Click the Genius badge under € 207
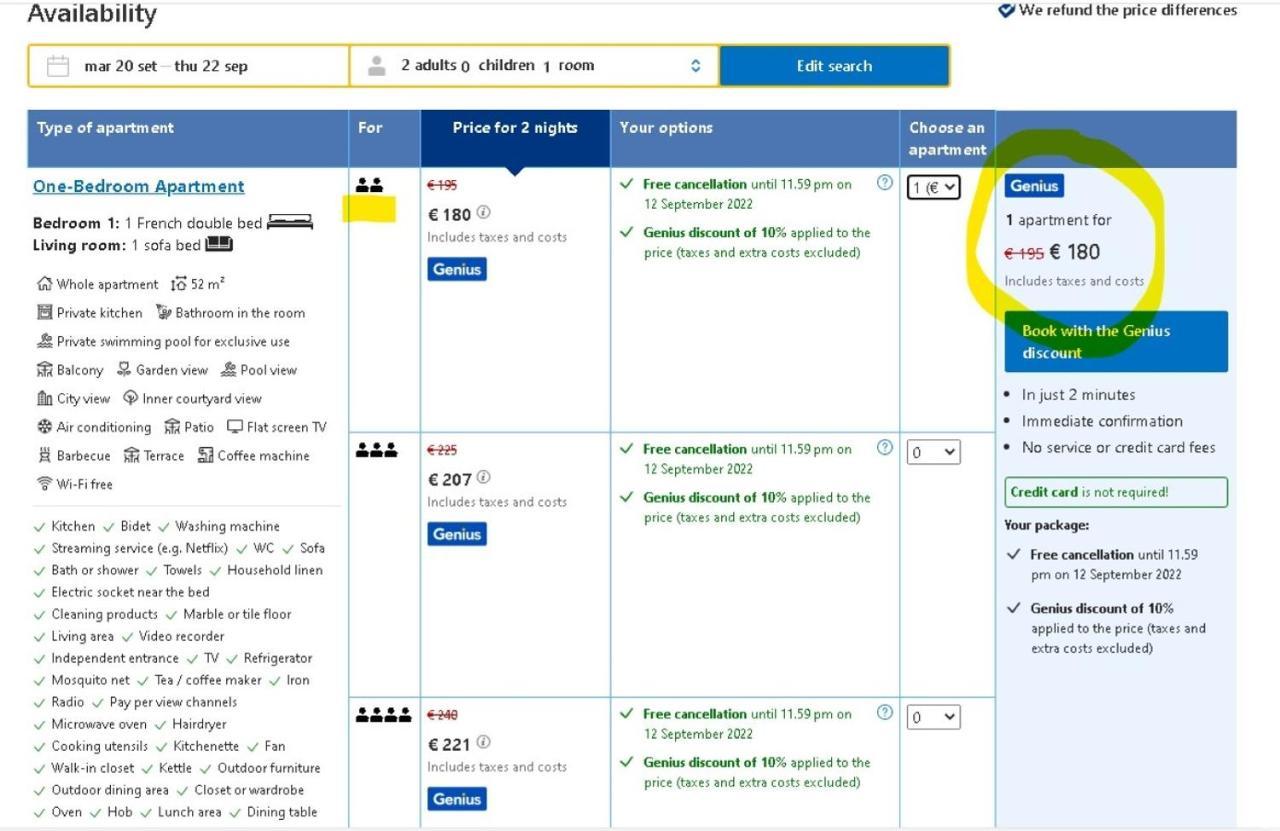 (x=457, y=534)
